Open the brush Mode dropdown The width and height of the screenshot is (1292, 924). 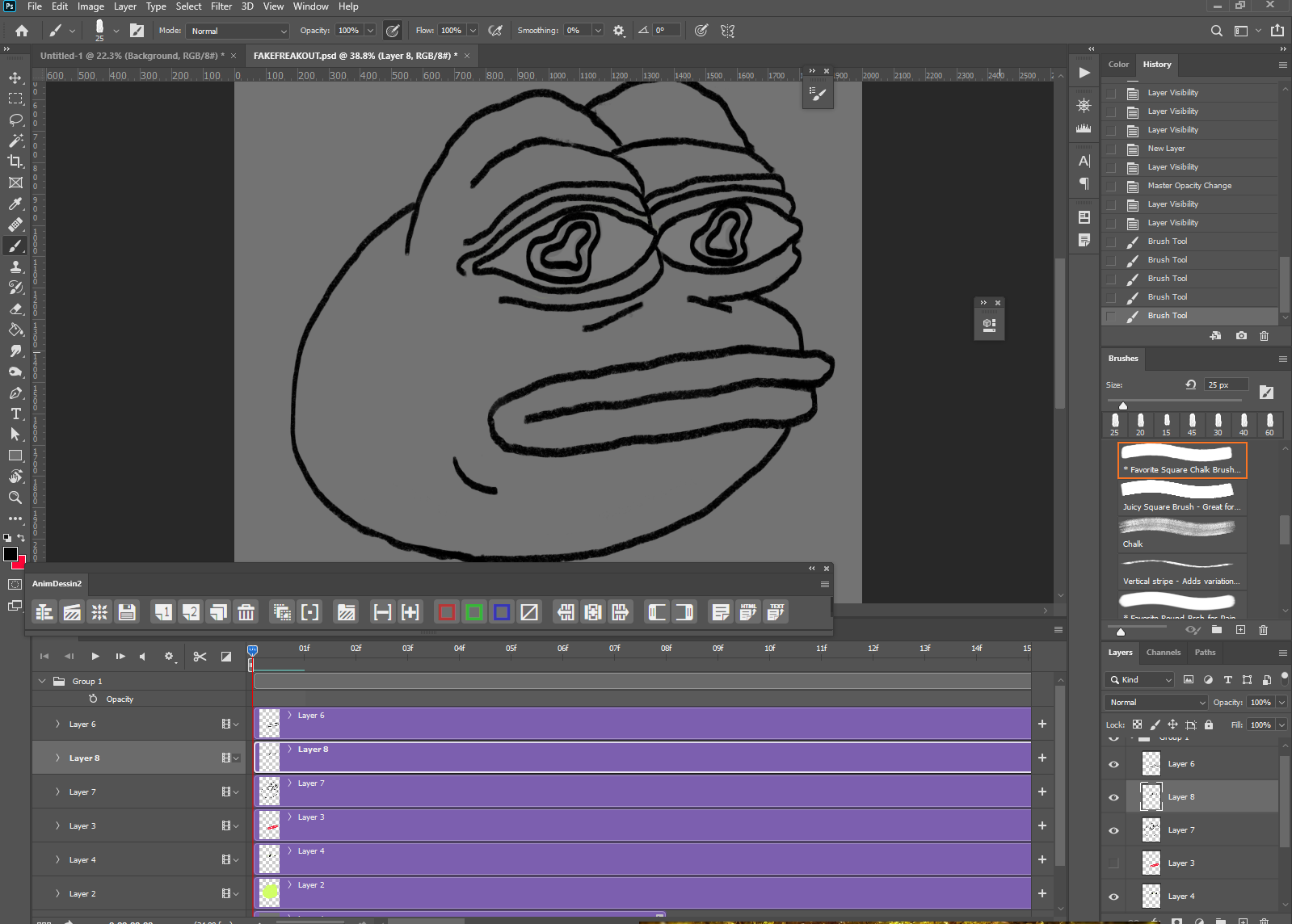(238, 31)
